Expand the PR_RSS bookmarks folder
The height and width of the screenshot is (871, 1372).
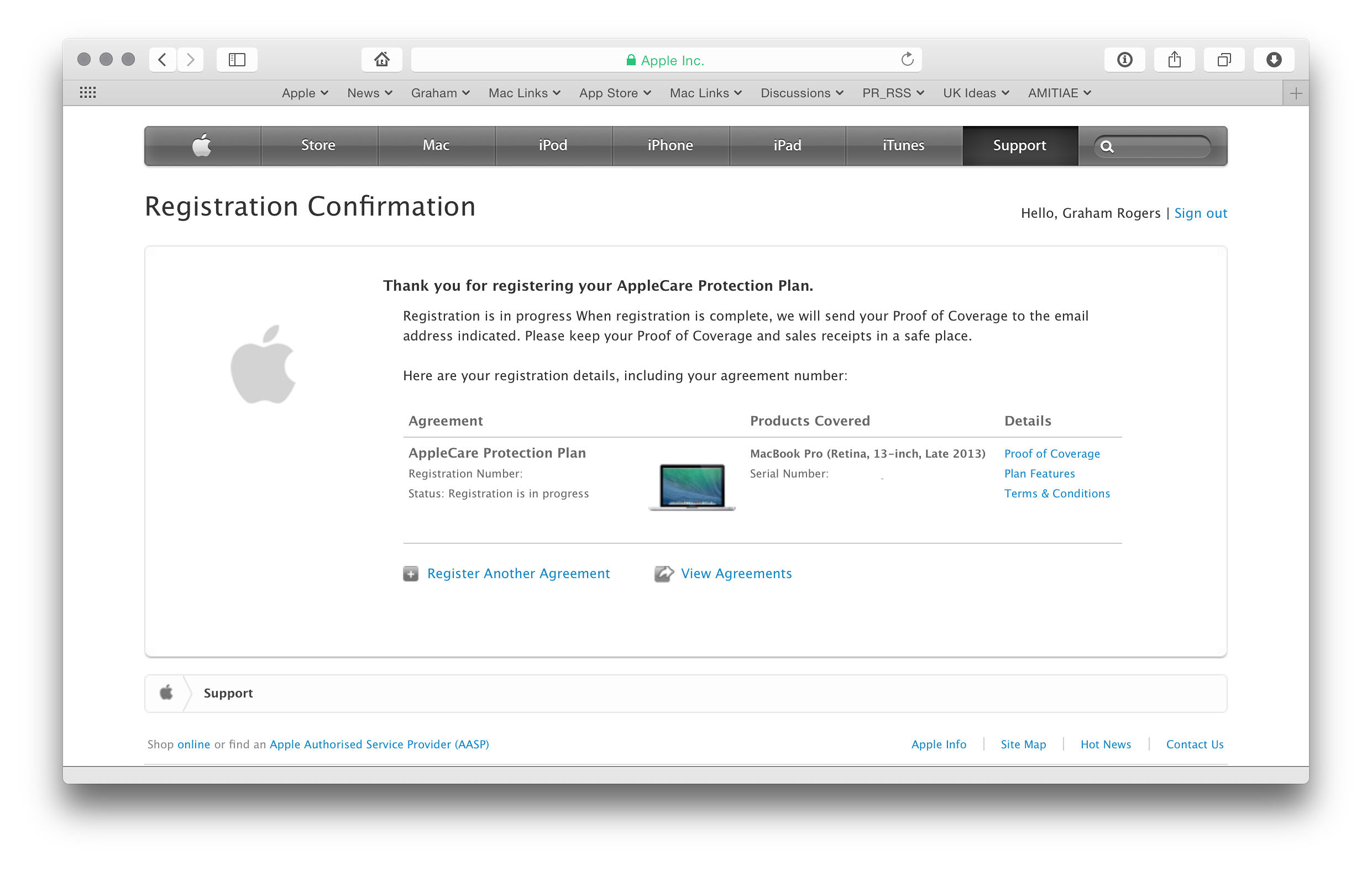pyautogui.click(x=893, y=93)
